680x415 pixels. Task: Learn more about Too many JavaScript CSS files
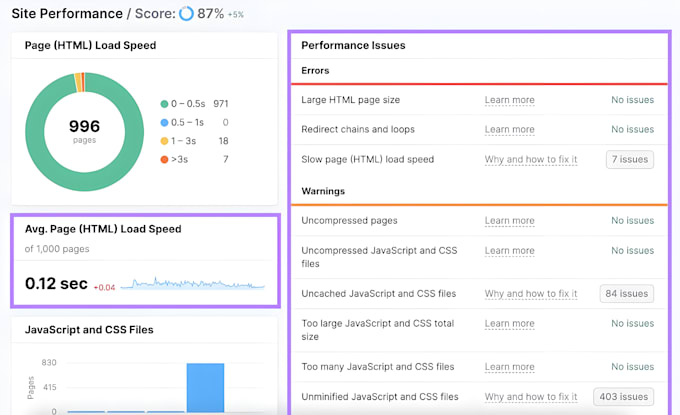(510, 367)
